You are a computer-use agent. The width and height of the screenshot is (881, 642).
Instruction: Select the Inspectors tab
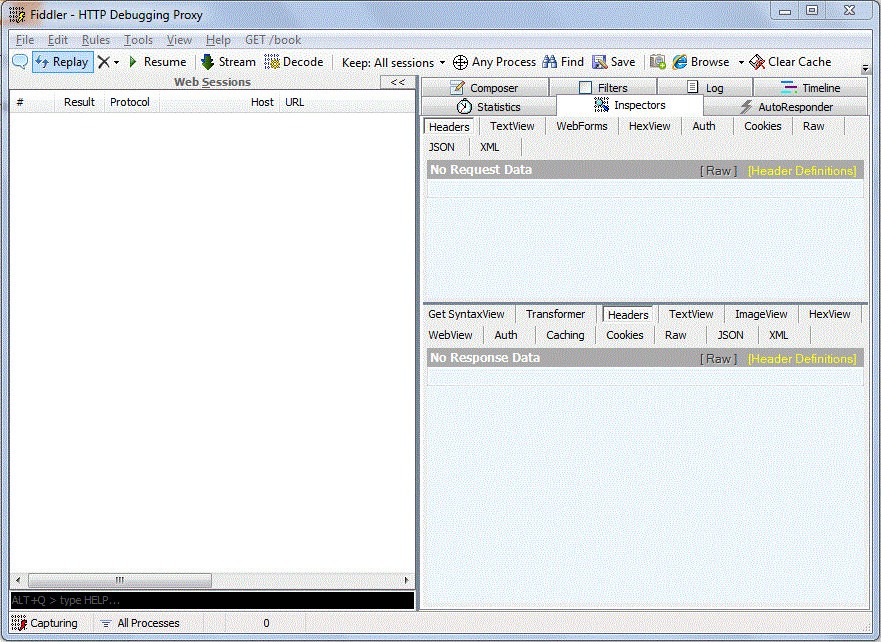pyautogui.click(x=630, y=105)
